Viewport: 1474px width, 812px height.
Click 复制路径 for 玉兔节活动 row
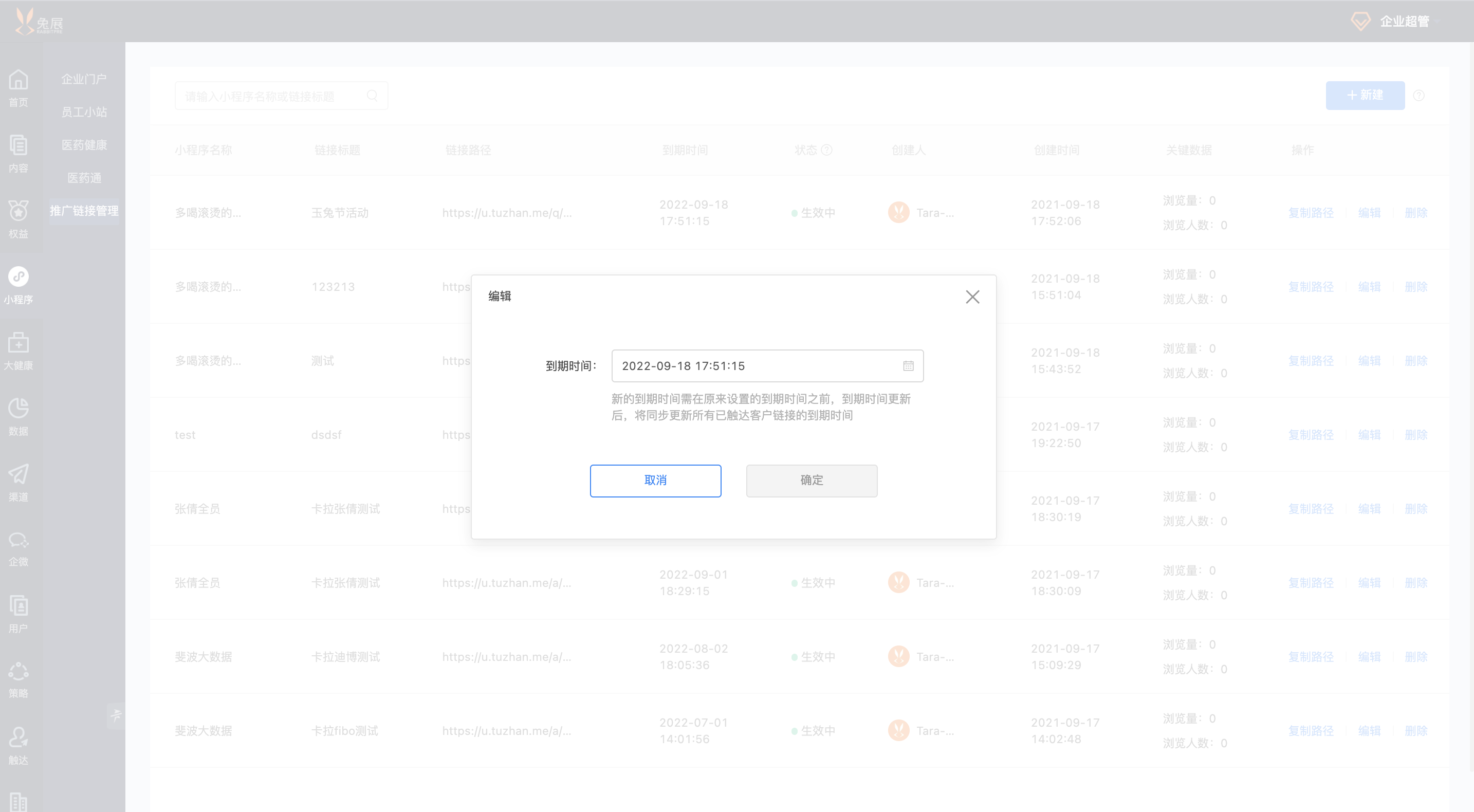1311,213
